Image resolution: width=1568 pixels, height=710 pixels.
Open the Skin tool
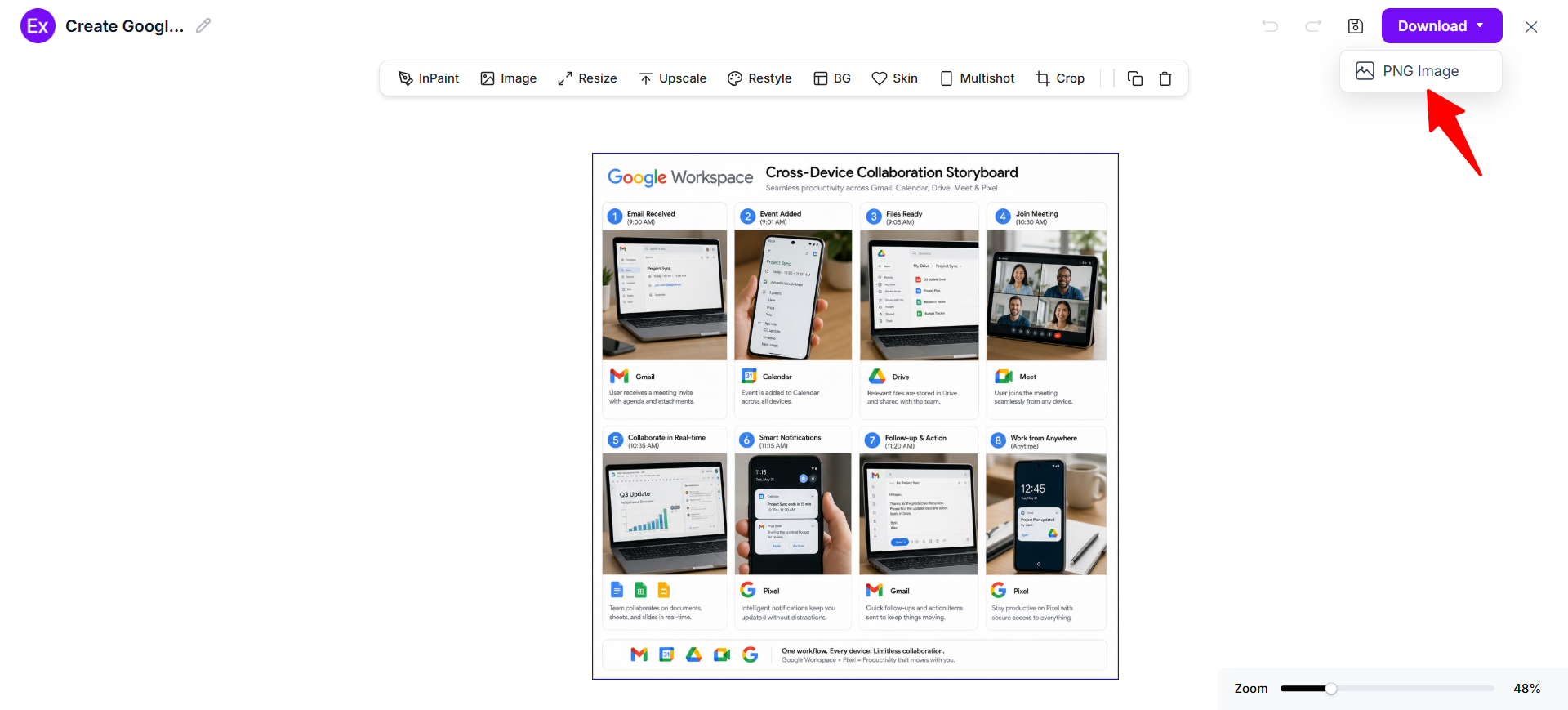tap(895, 78)
